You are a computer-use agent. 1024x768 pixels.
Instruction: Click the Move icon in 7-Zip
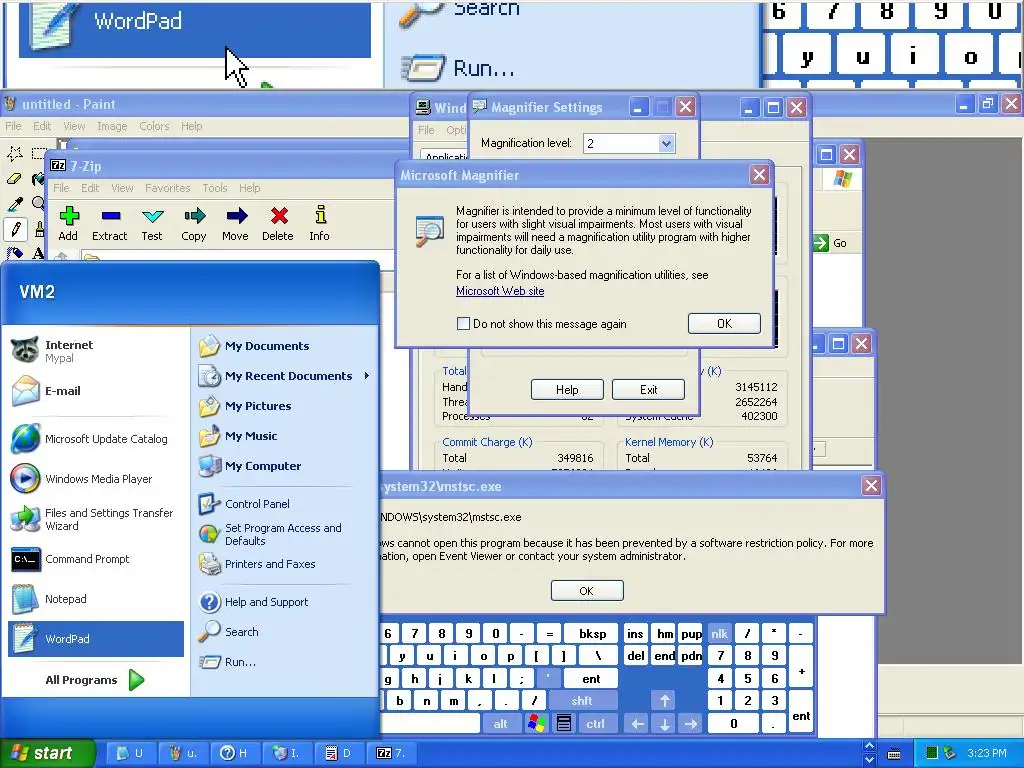[236, 223]
